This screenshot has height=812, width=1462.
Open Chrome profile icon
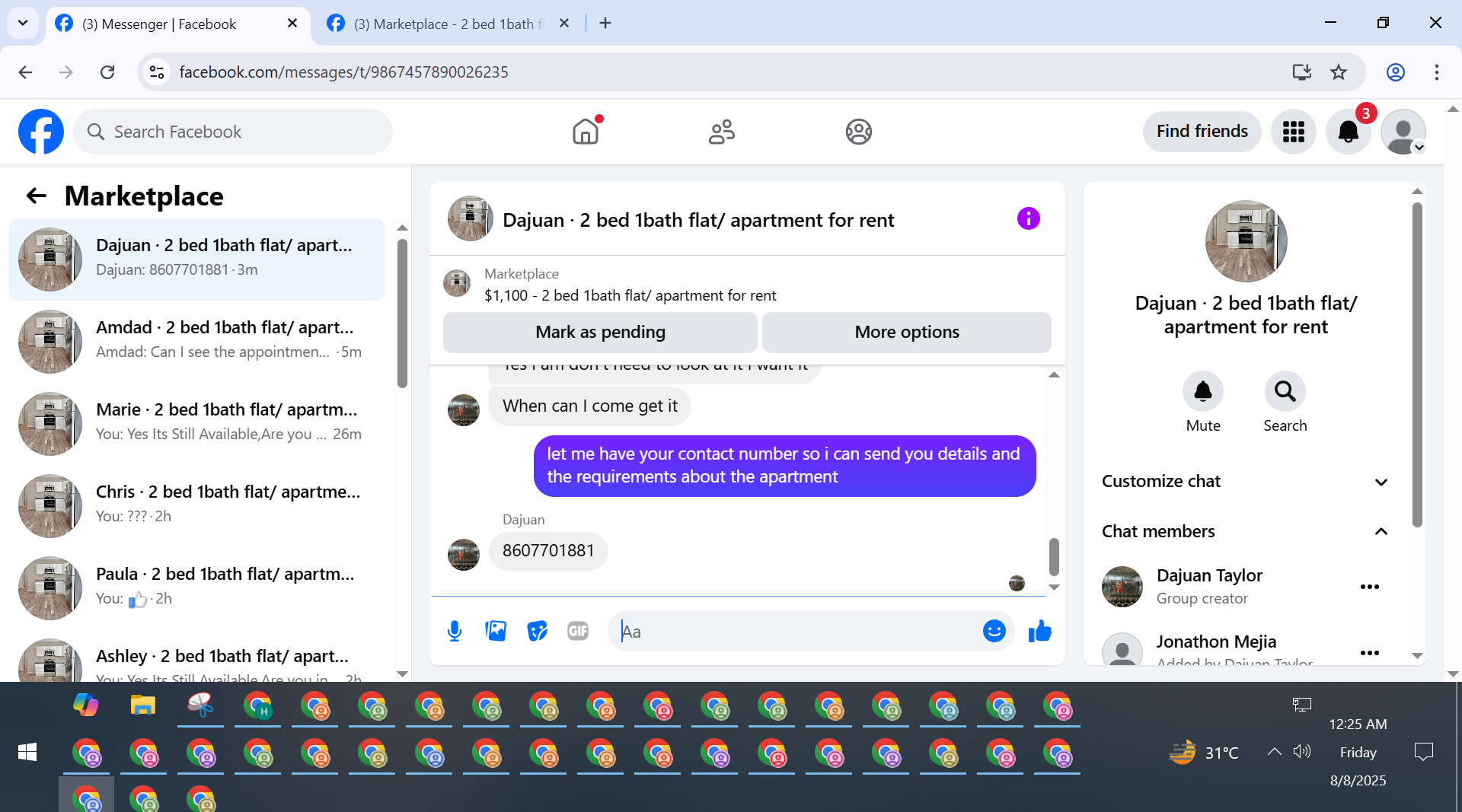[x=1395, y=72]
